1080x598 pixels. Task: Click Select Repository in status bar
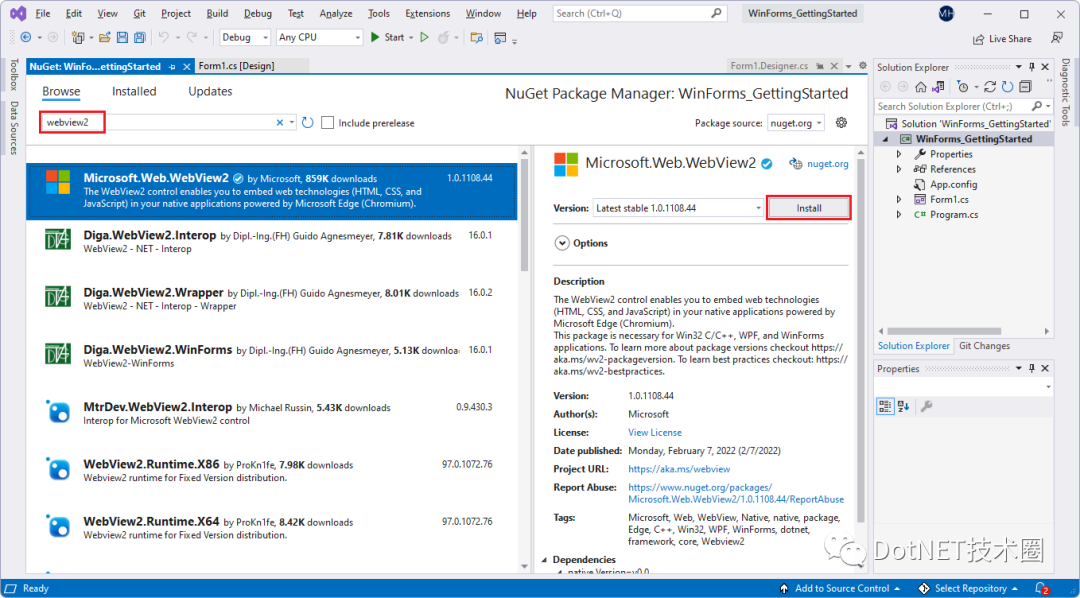970,588
